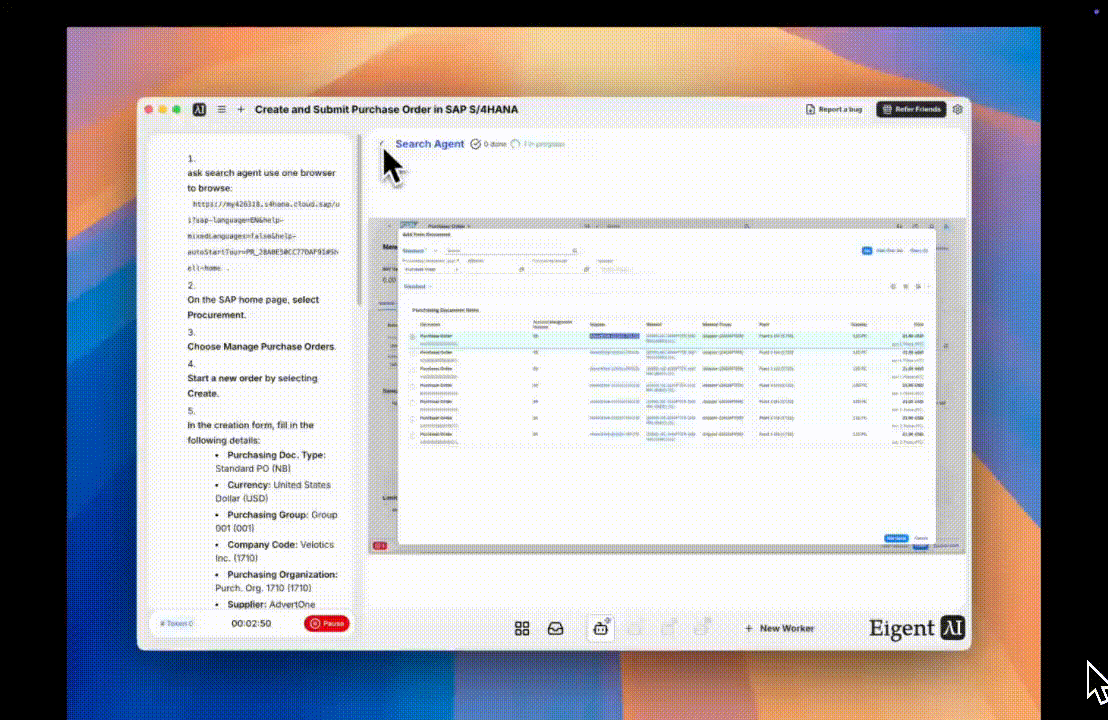Open the hamburger menu in title bar
Viewport: 1108px width, 720px height.
pyautogui.click(x=221, y=110)
